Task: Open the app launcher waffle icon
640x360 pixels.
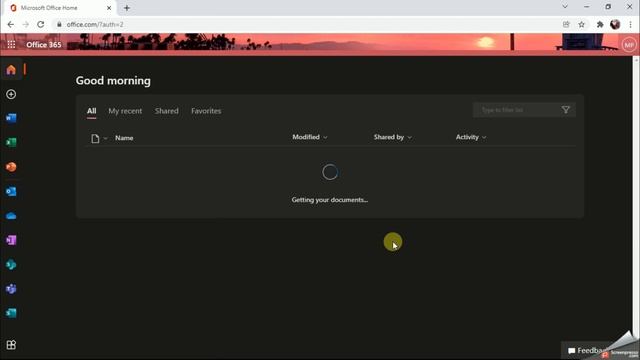Action: click(x=11, y=44)
